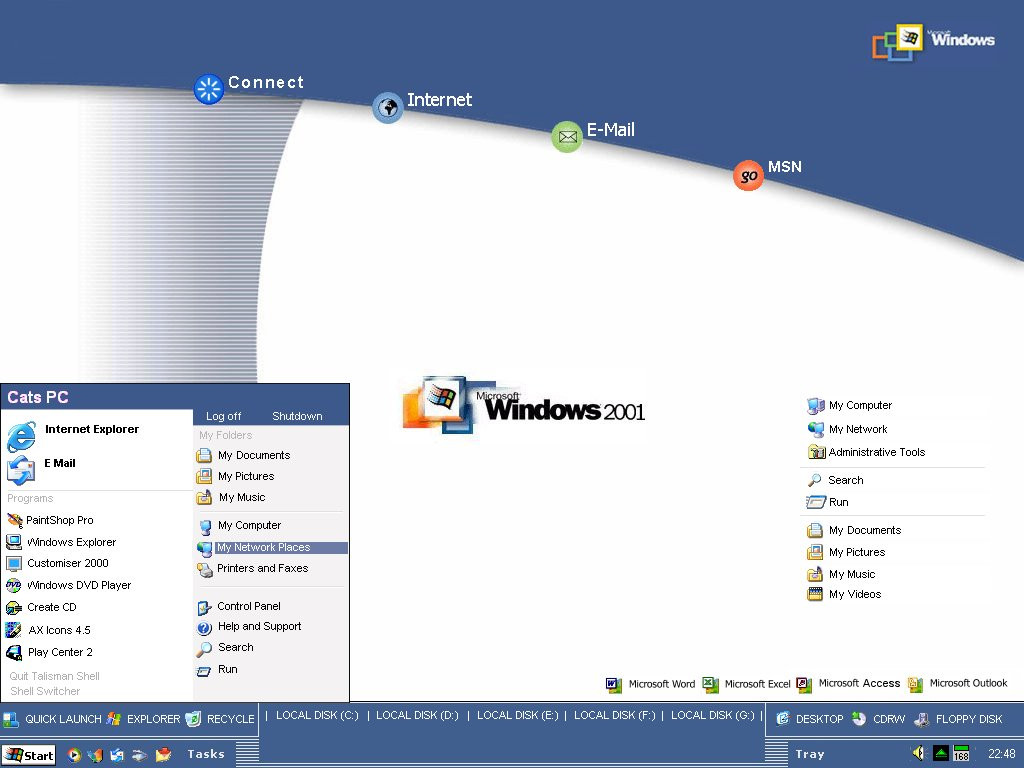Open Control Panel from start menu

coord(239,607)
